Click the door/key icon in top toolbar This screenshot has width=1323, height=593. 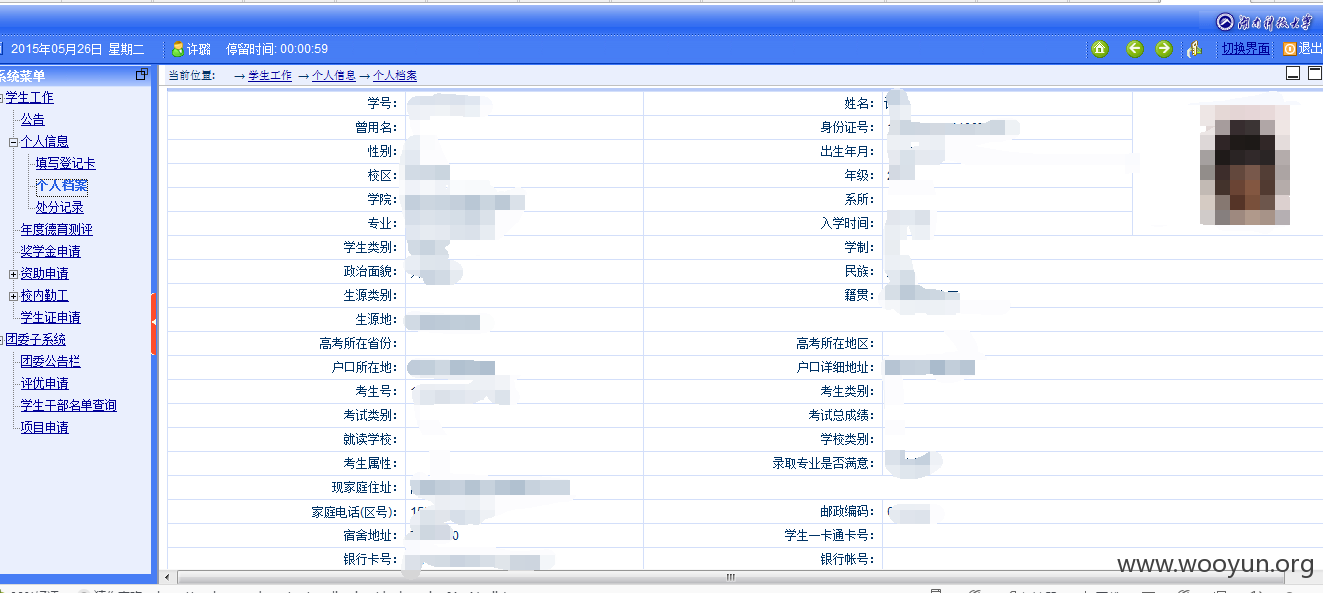[x=1194, y=49]
